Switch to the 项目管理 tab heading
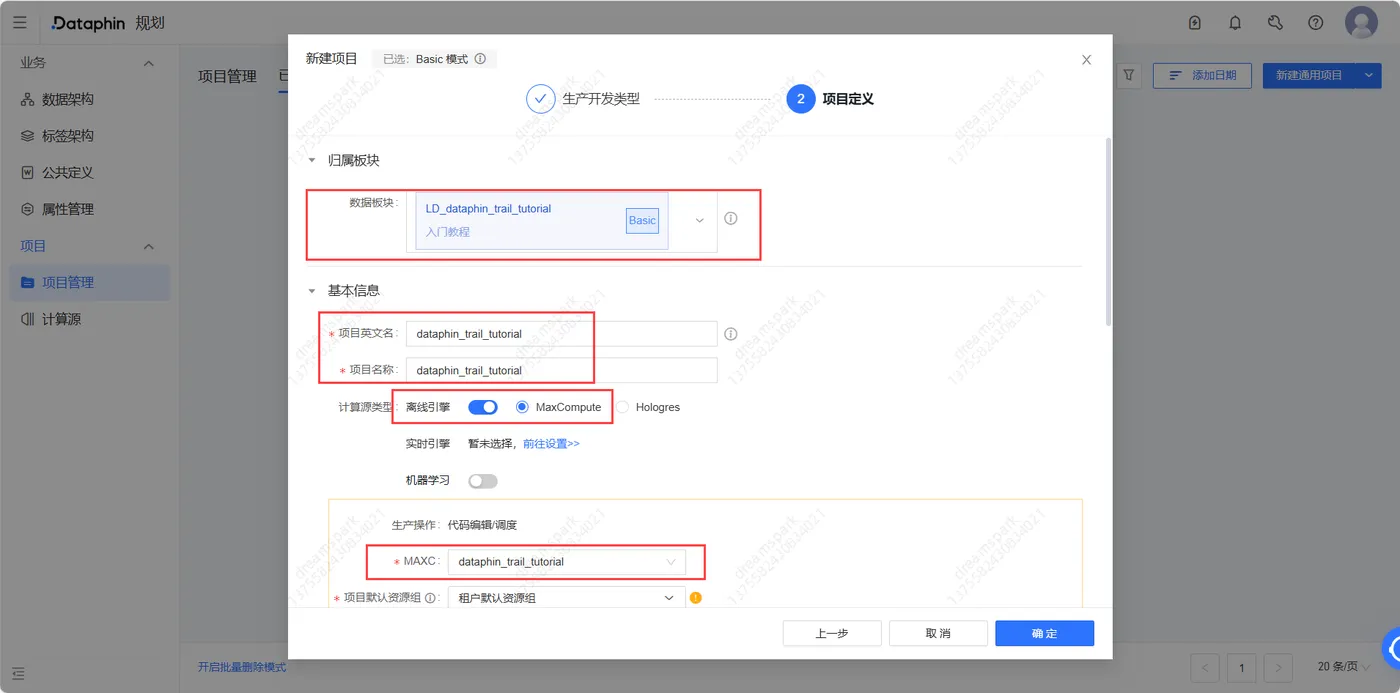Screen dimensions: 1400x693 (x=227, y=76)
